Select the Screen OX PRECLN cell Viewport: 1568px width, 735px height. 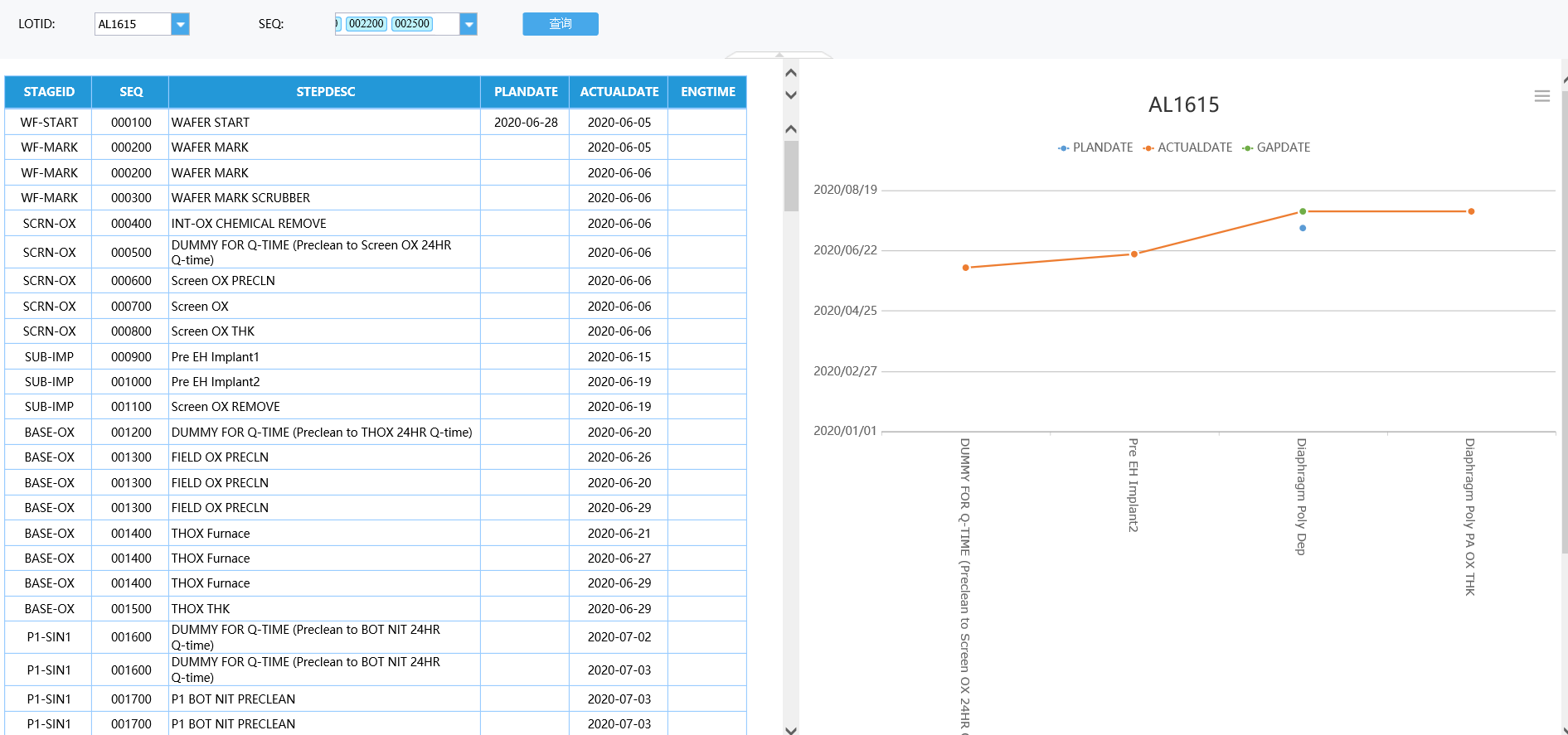(325, 281)
